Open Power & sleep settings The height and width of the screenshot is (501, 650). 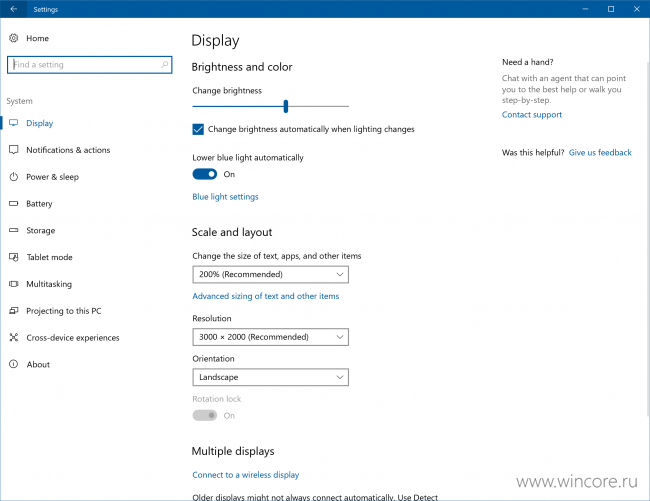pos(52,177)
